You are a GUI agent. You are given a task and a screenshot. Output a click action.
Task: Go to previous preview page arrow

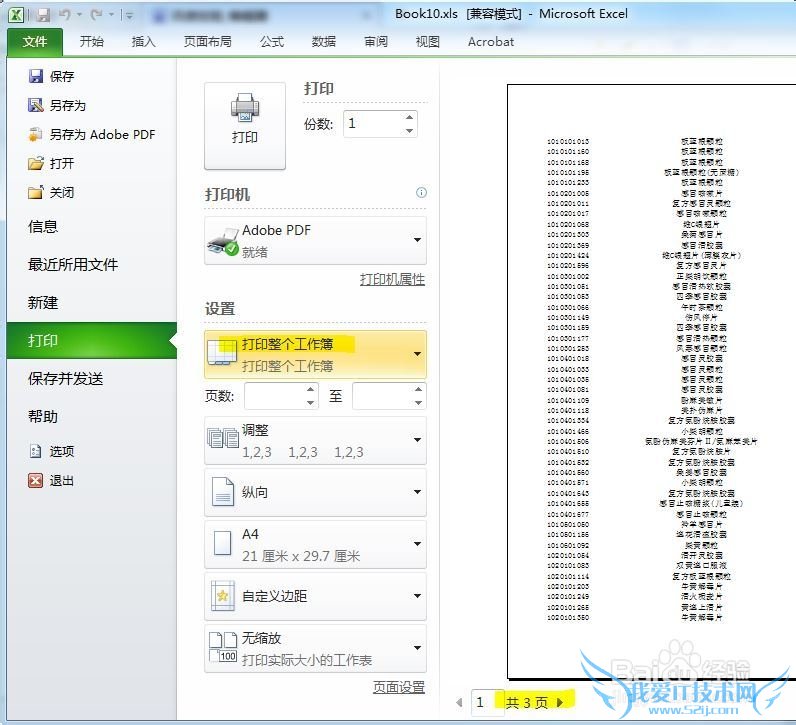459,702
